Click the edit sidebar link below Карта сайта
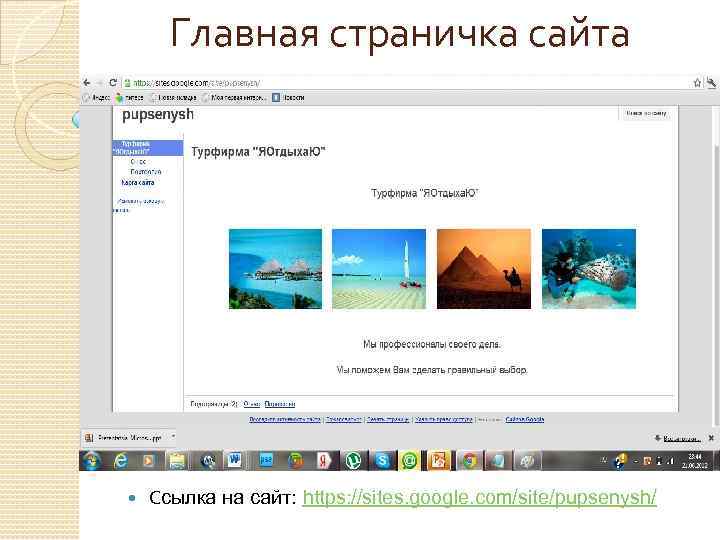This screenshot has width=720, height=540. [x=139, y=205]
